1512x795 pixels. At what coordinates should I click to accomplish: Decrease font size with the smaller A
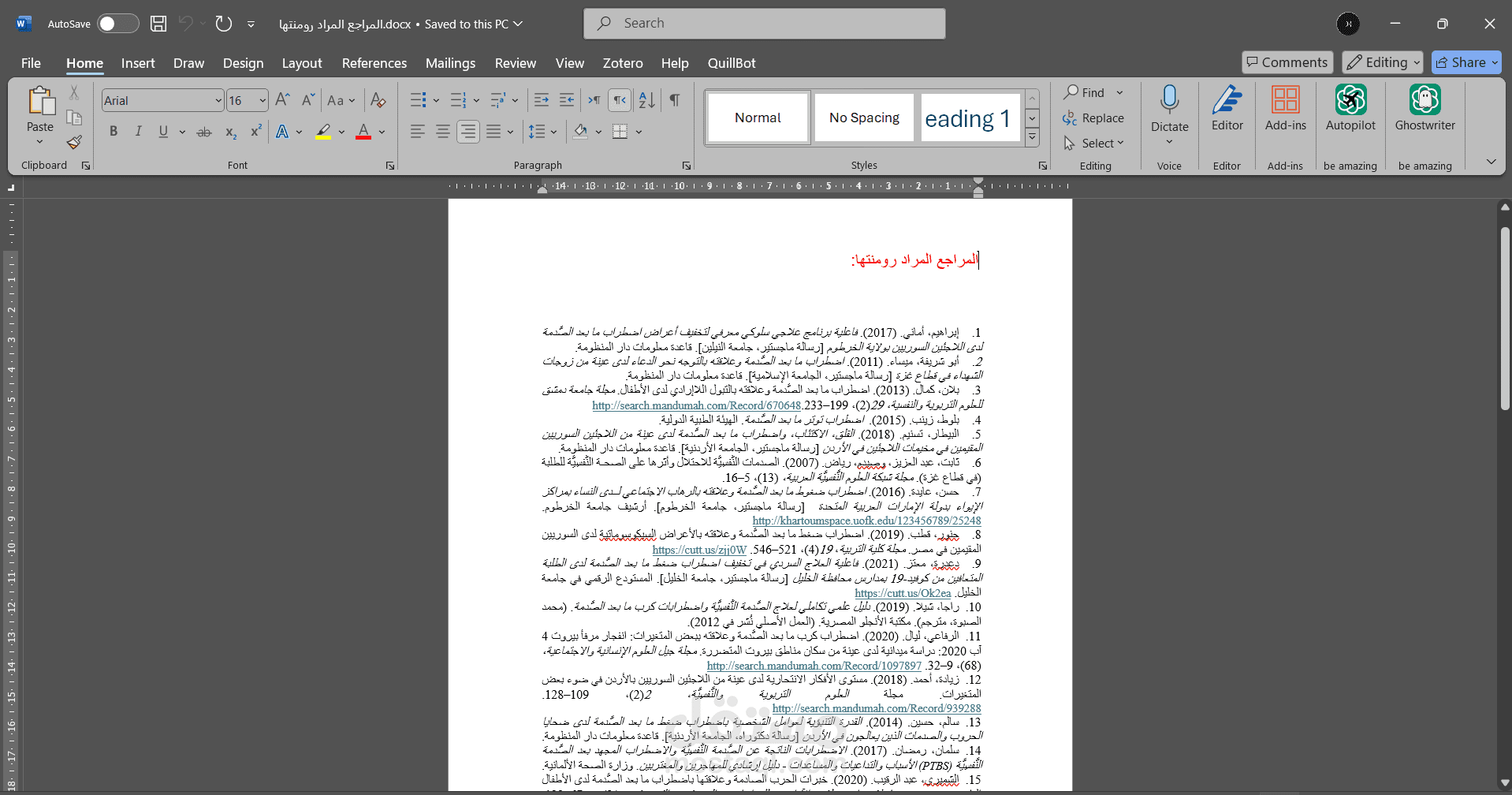[x=308, y=100]
